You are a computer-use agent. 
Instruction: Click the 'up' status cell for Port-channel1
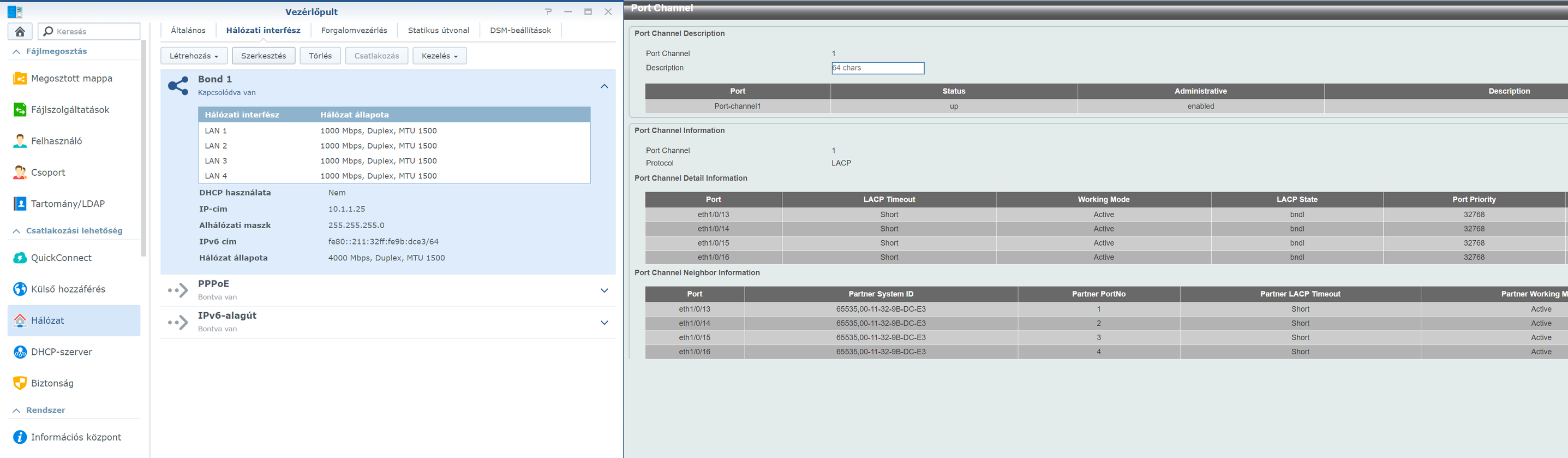pyautogui.click(x=954, y=106)
